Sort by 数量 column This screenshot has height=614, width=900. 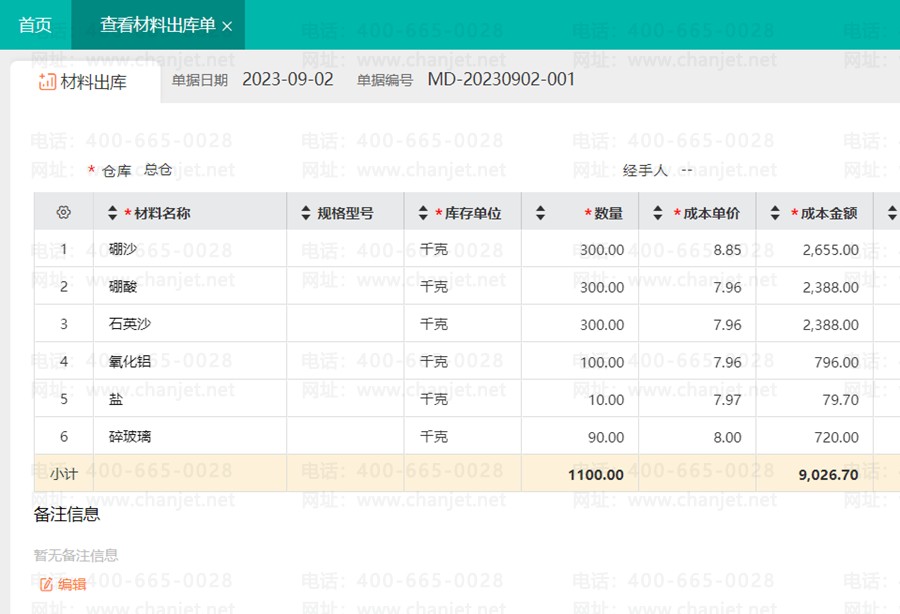[x=540, y=213]
